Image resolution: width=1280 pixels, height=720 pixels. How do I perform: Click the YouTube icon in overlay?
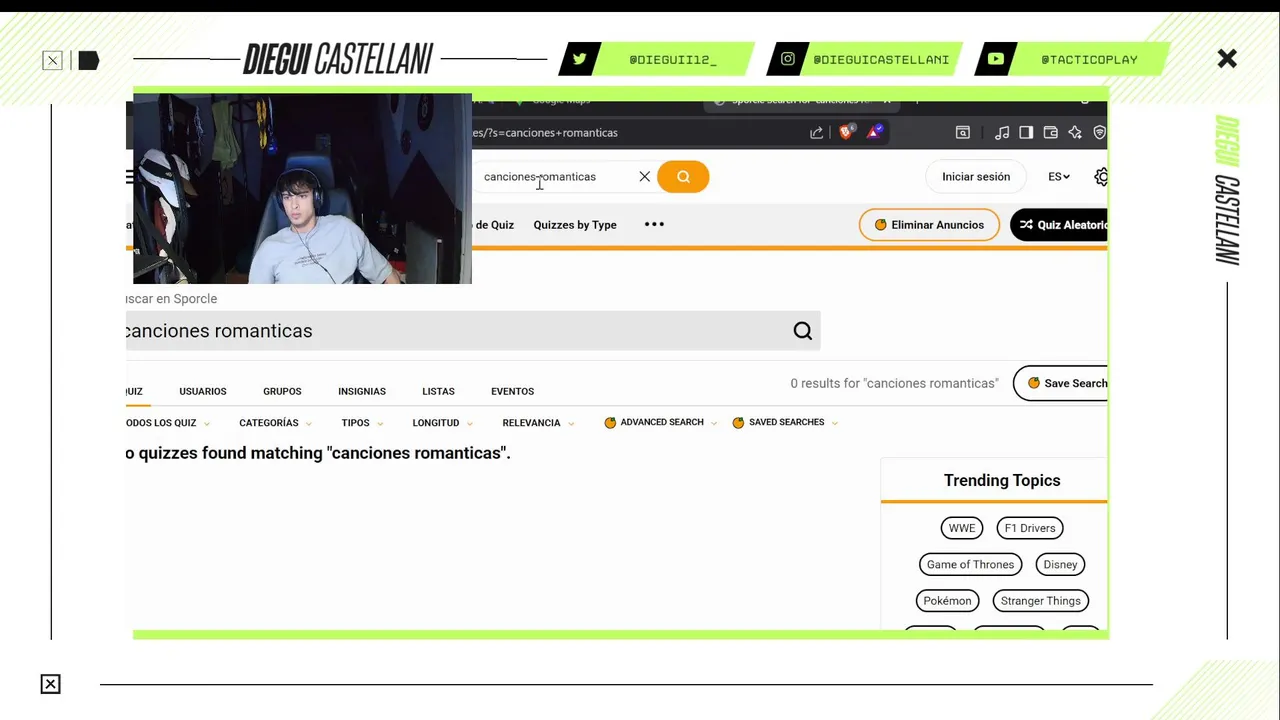pos(996,59)
